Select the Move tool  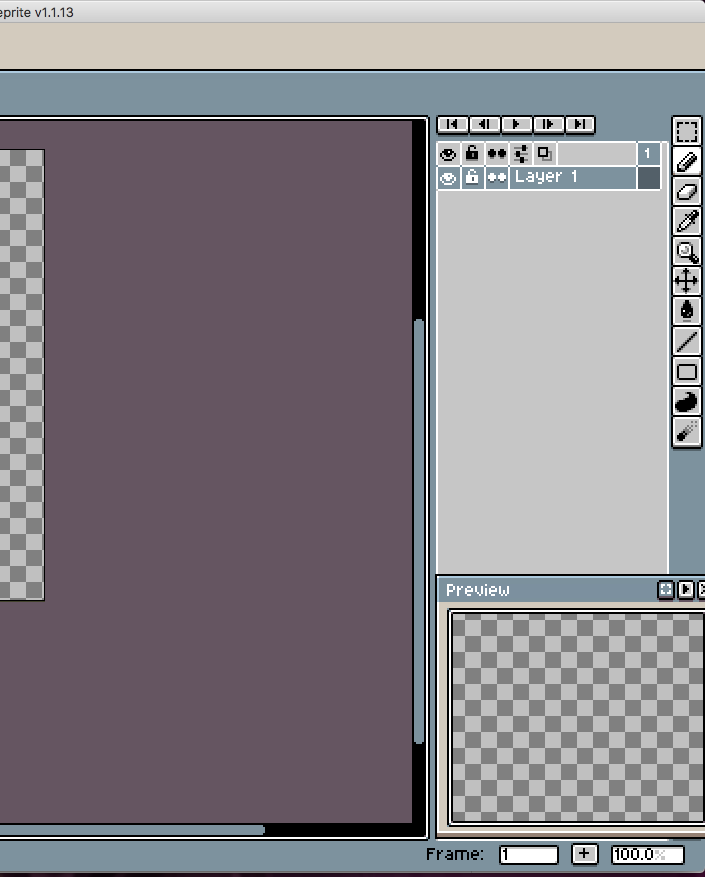click(x=687, y=281)
